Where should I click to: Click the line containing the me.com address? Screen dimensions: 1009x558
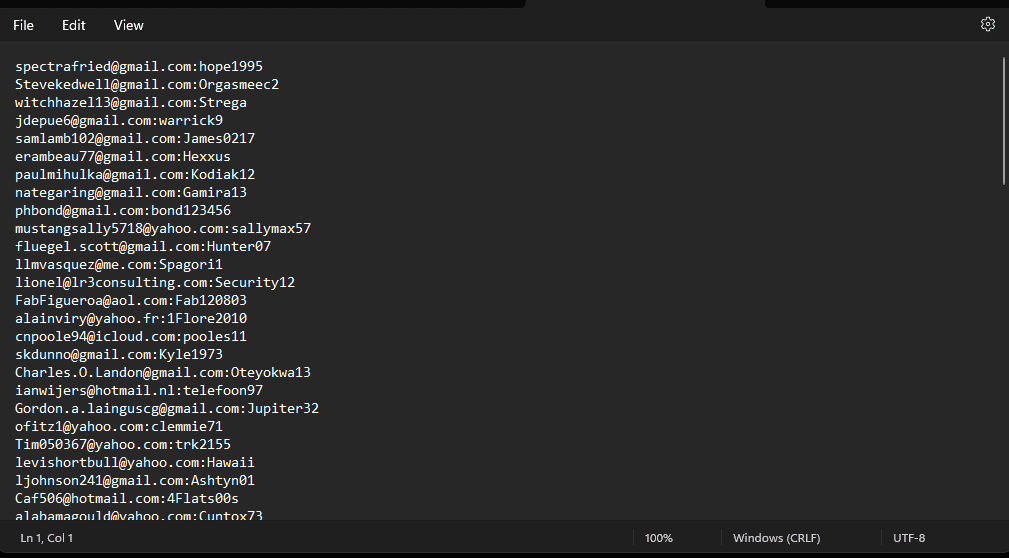point(118,264)
